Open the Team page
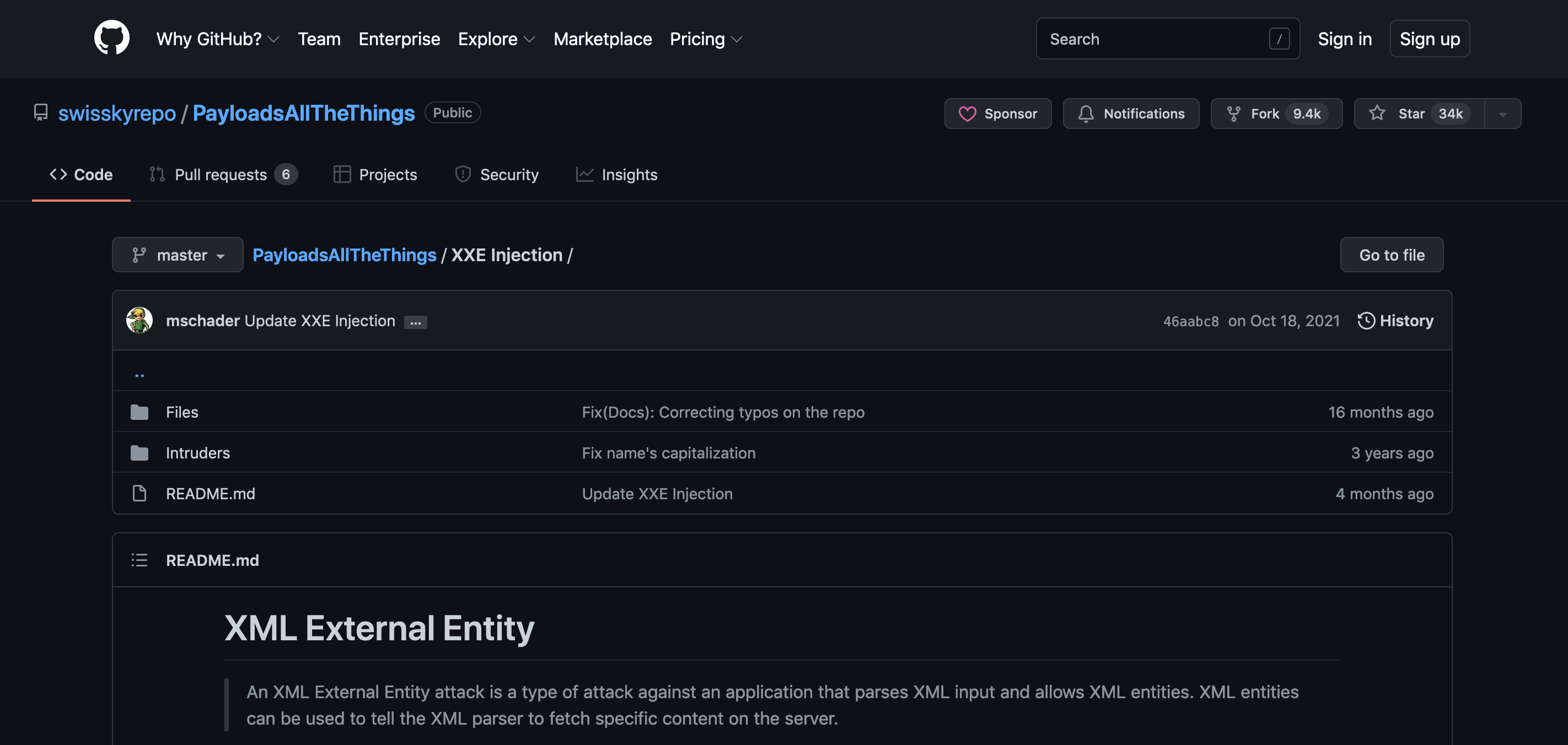Image resolution: width=1568 pixels, height=745 pixels. [319, 39]
